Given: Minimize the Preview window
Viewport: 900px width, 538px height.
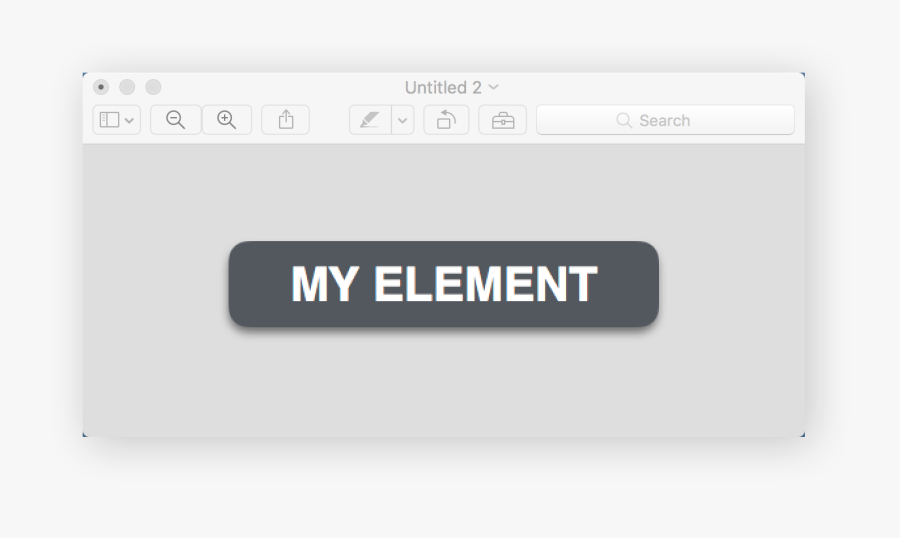Looking at the screenshot, I should [x=127, y=87].
